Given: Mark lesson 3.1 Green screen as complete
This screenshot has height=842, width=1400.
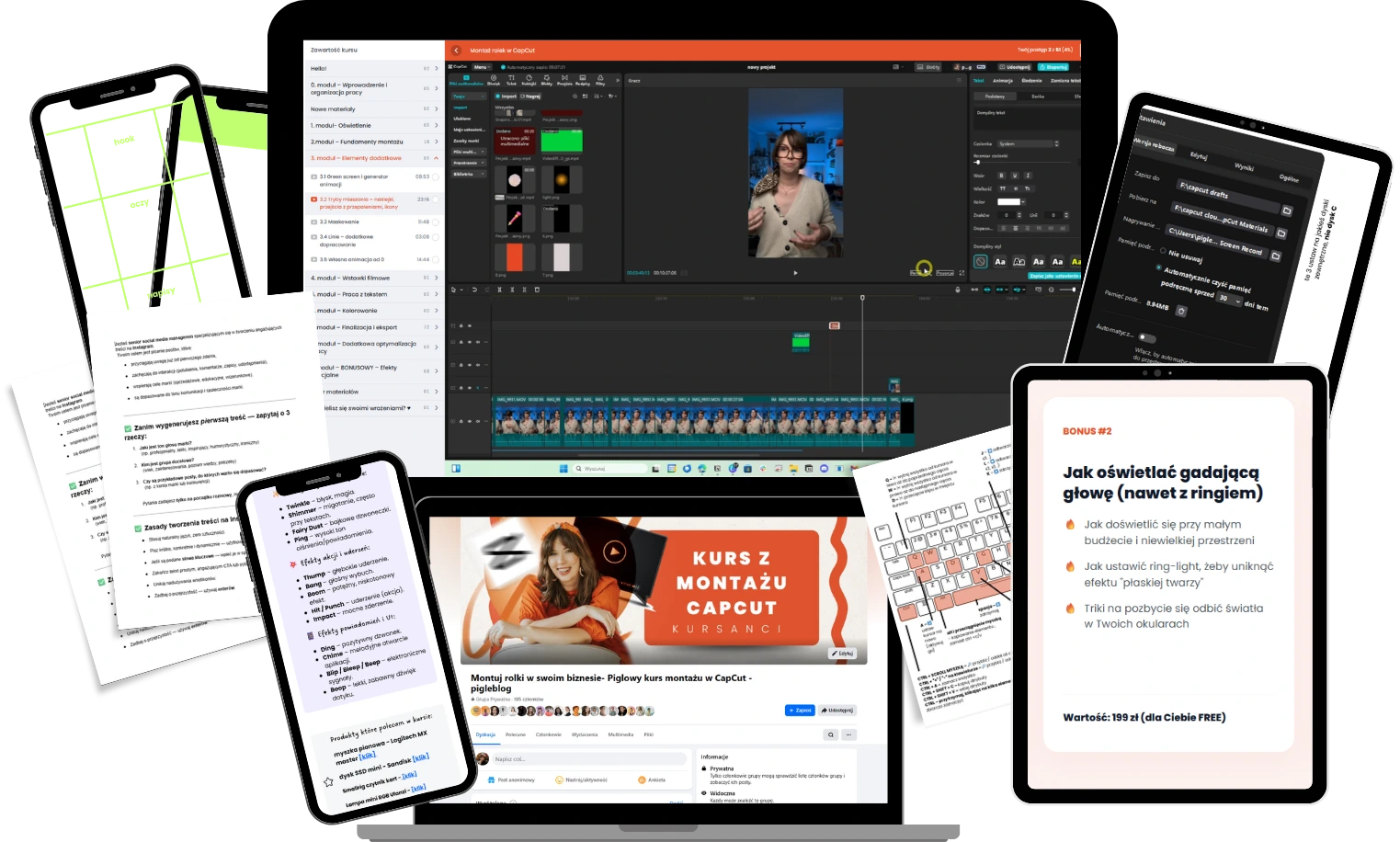Looking at the screenshot, I should point(436,177).
